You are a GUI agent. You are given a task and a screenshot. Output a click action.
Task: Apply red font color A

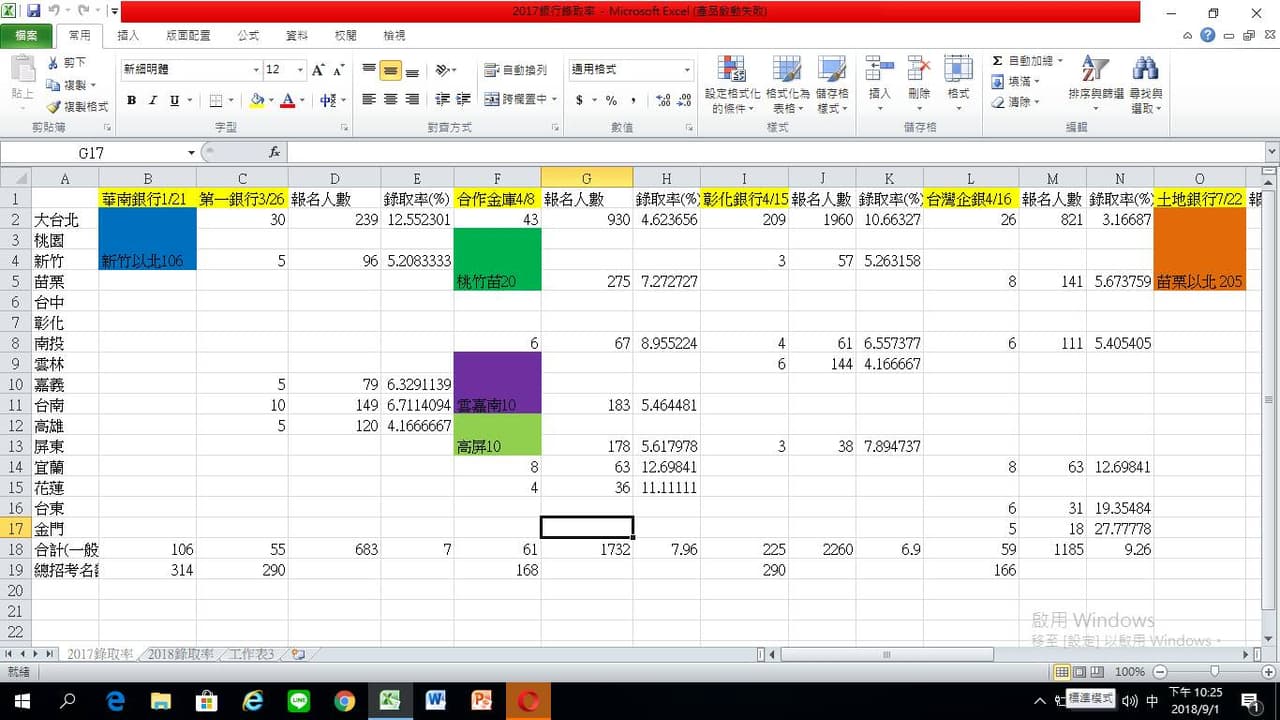[288, 100]
